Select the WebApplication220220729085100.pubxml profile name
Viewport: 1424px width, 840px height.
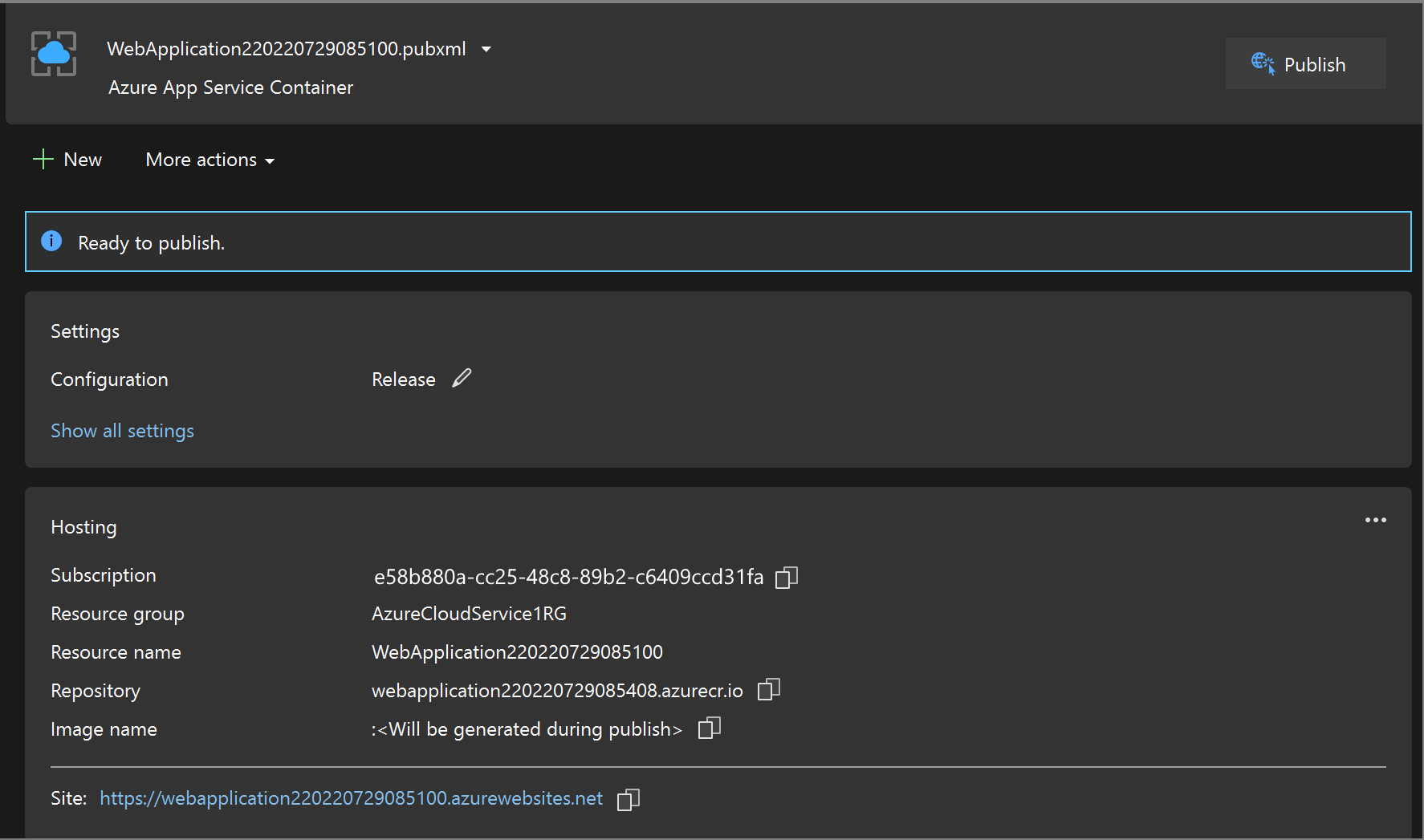[287, 49]
